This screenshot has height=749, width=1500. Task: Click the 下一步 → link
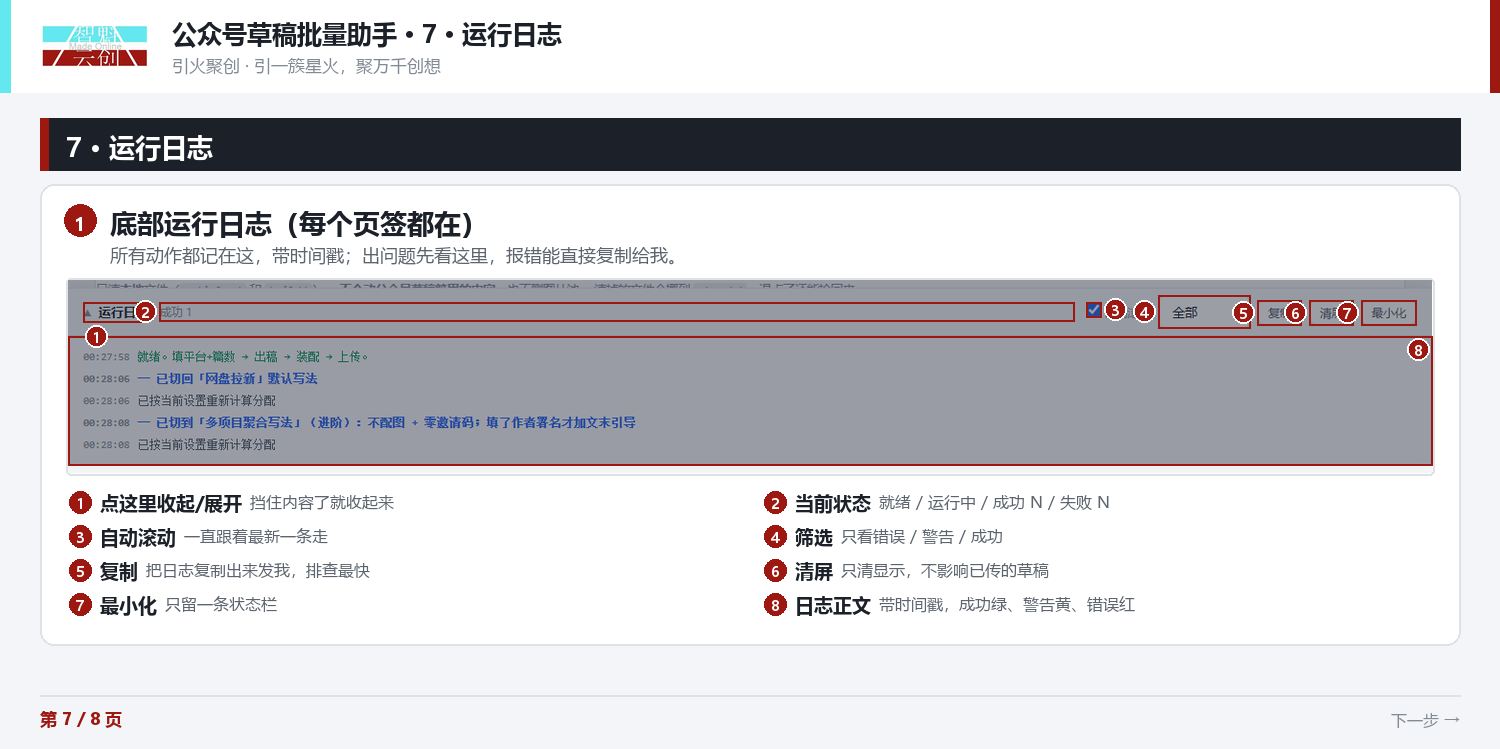[x=1425, y=720]
